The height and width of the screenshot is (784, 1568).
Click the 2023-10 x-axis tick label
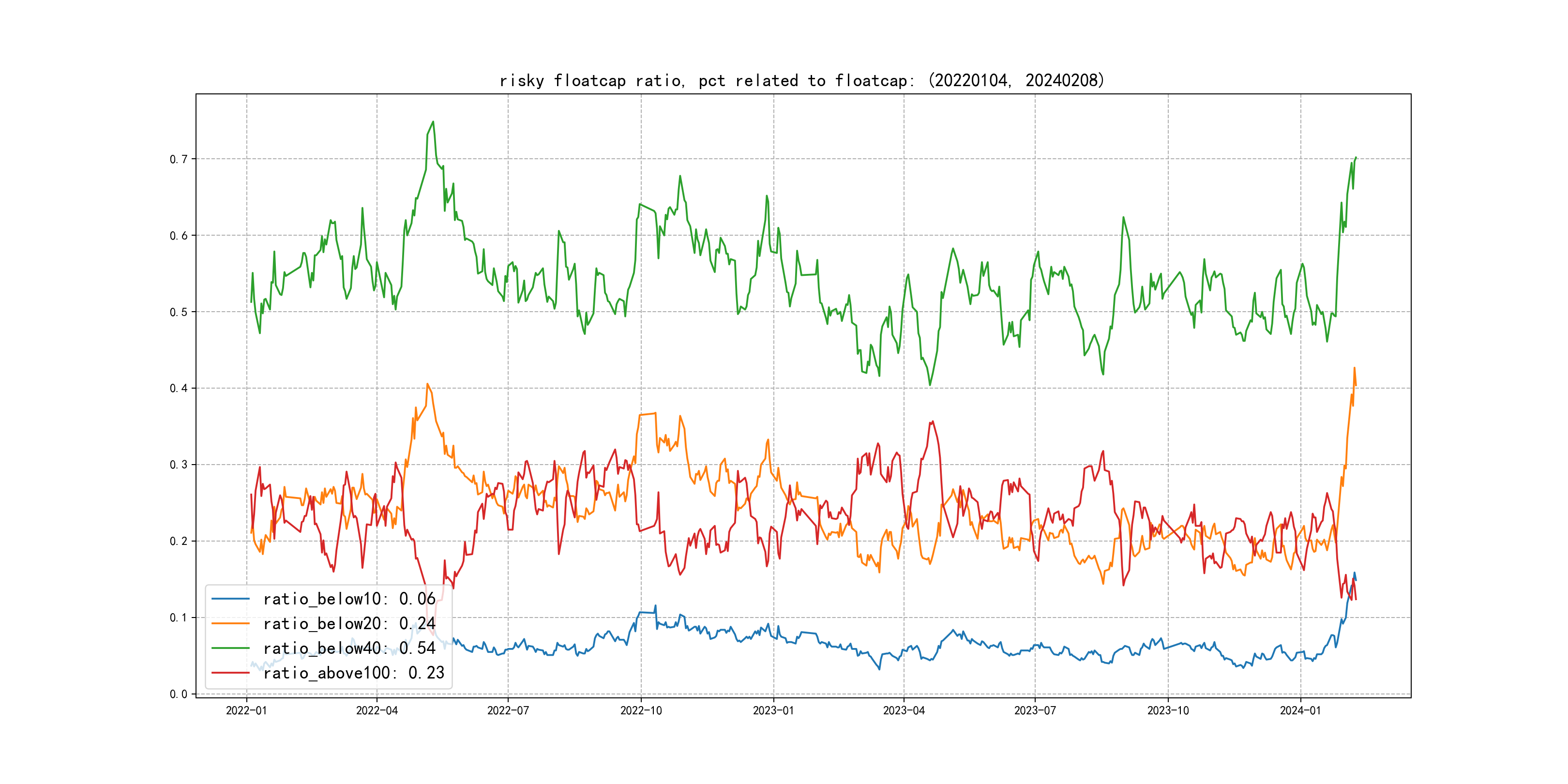coord(1167,710)
